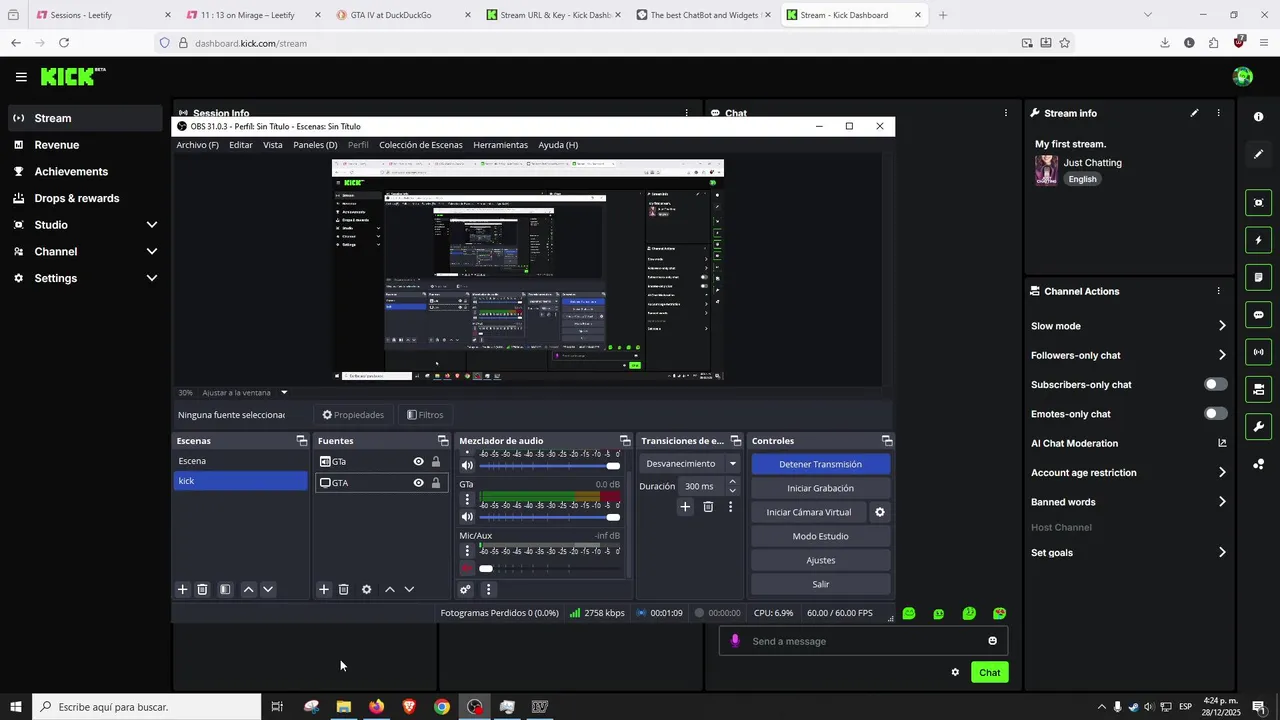Move the scene down in the Escenas panel
This screenshot has height=720, width=1280.
pyautogui.click(x=268, y=590)
